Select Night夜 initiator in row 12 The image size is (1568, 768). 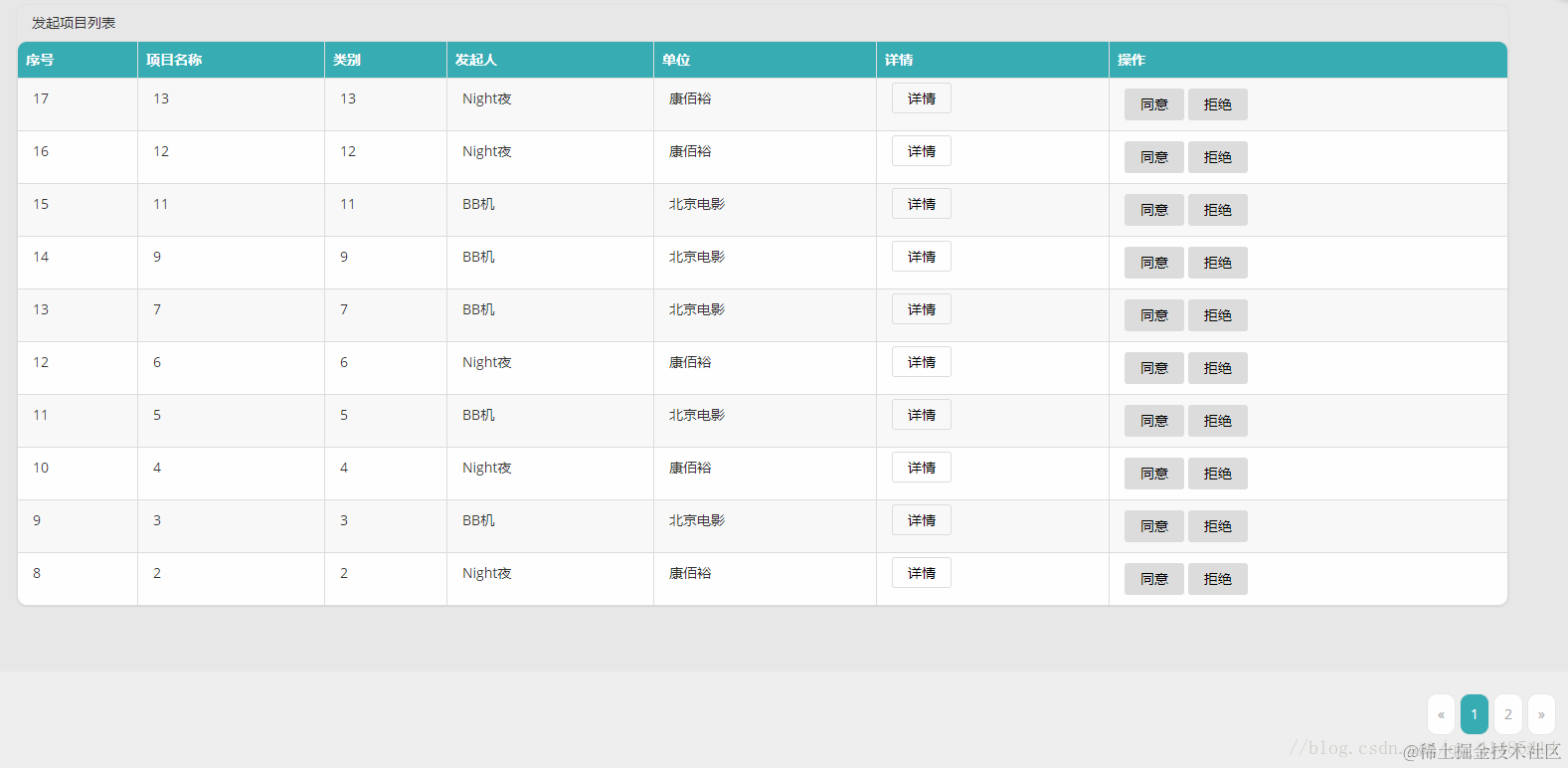click(487, 362)
